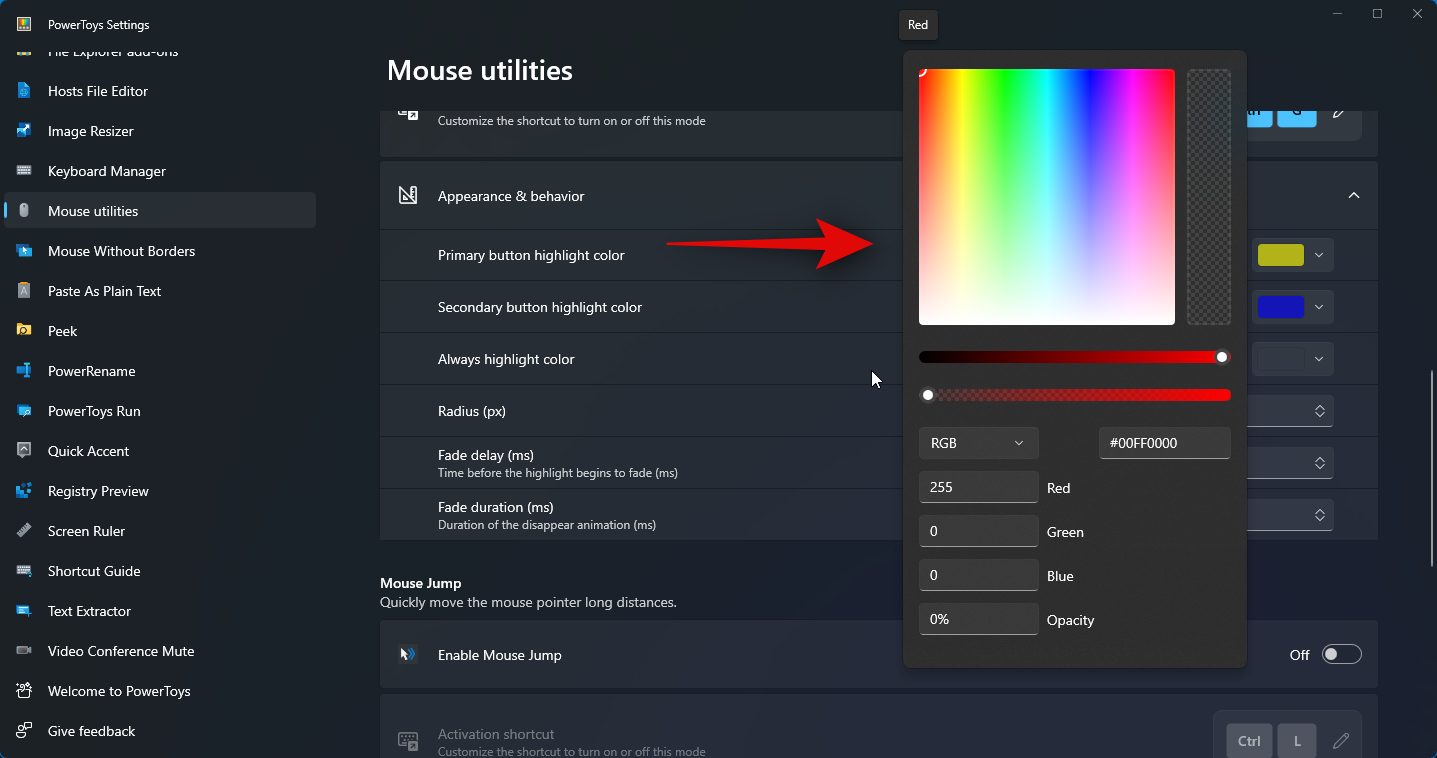
Task: Click the Text Extractor sidebar icon
Action: coord(24,611)
